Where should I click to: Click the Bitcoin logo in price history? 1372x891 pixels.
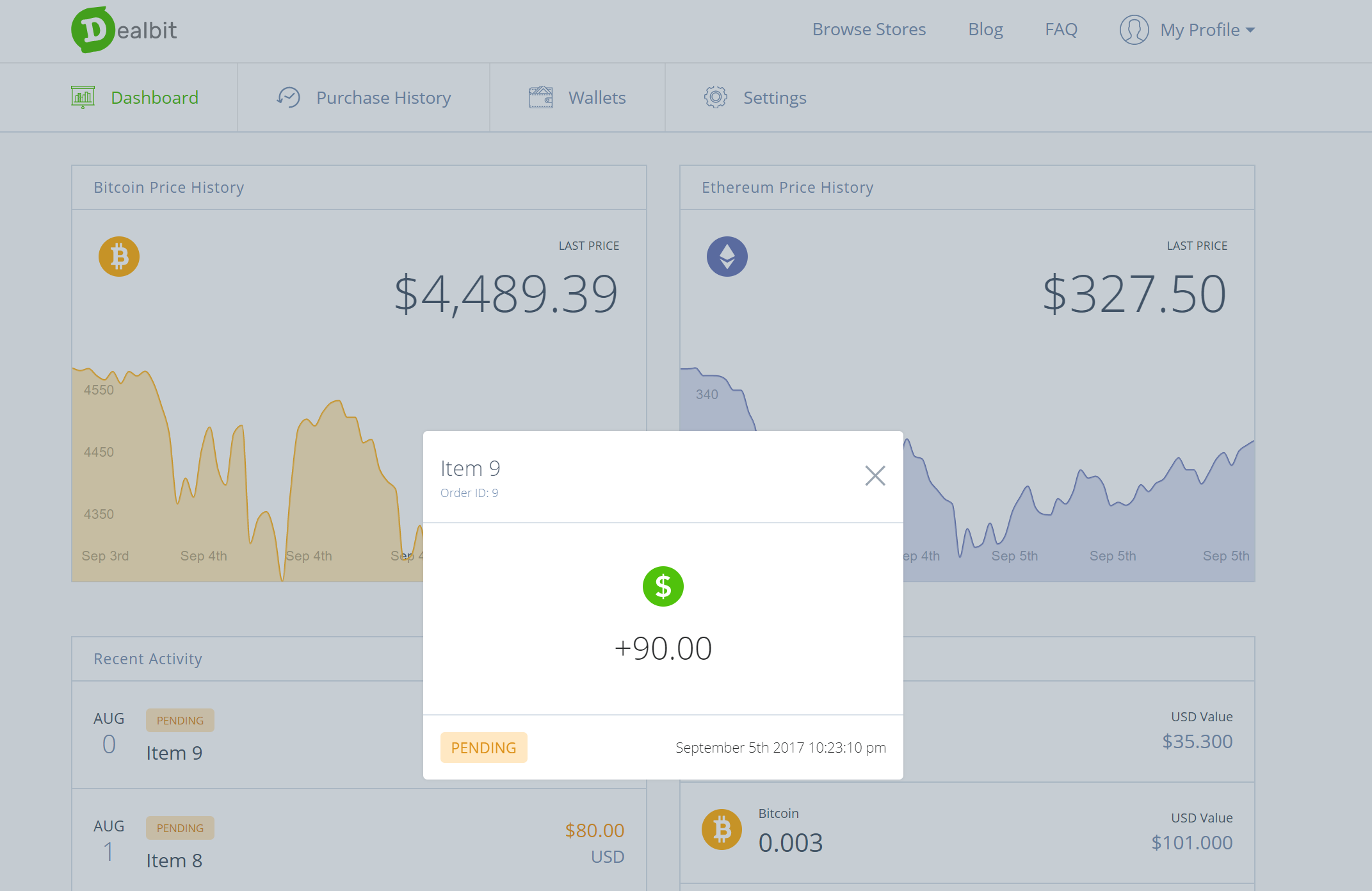tap(119, 257)
